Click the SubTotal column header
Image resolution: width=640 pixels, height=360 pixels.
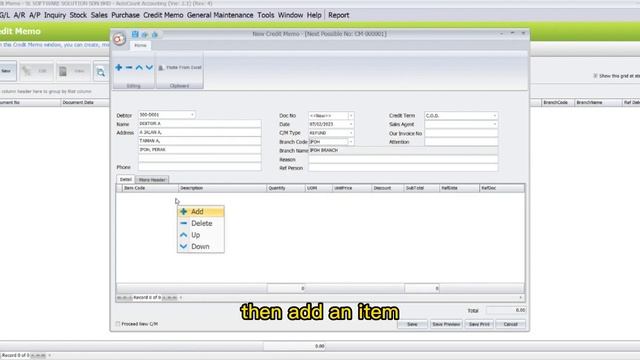pyautogui.click(x=422, y=188)
